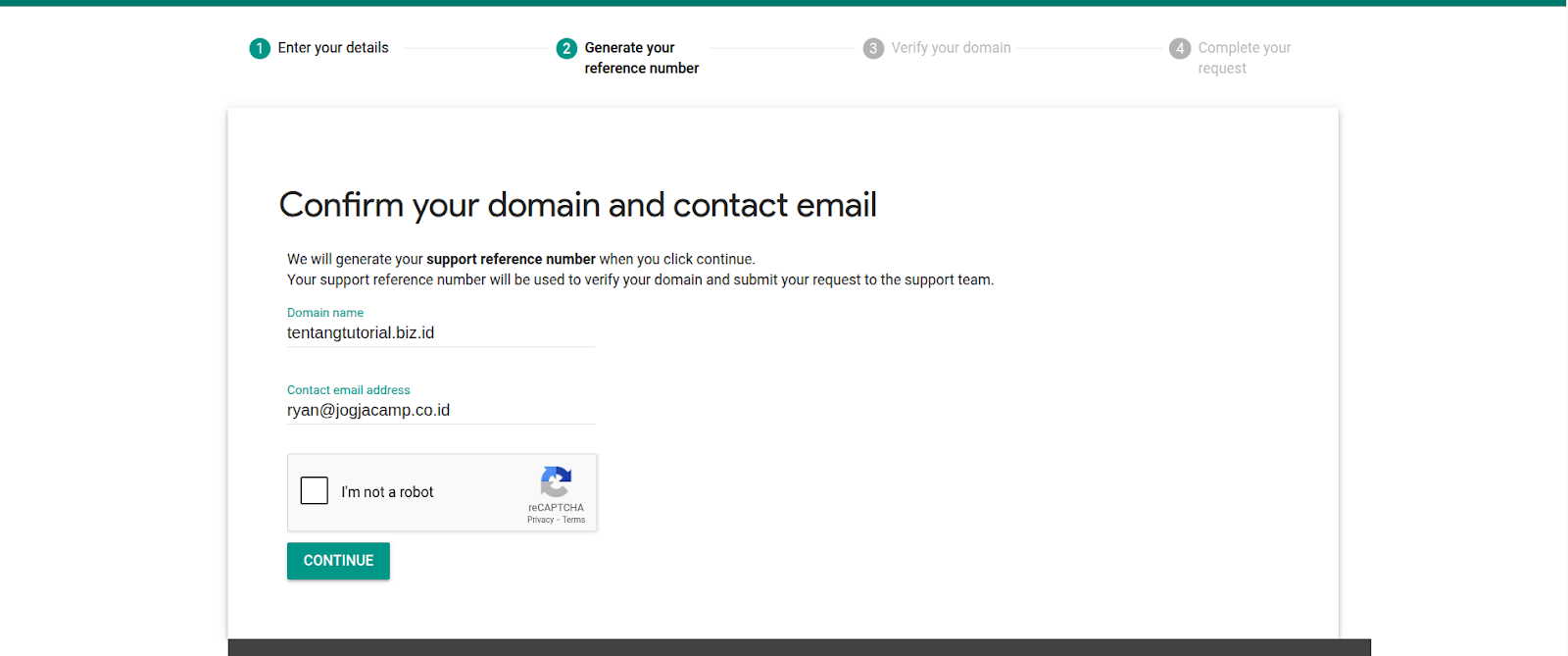Go to Enter your details step
This screenshot has width=1568, height=656.
point(333,47)
